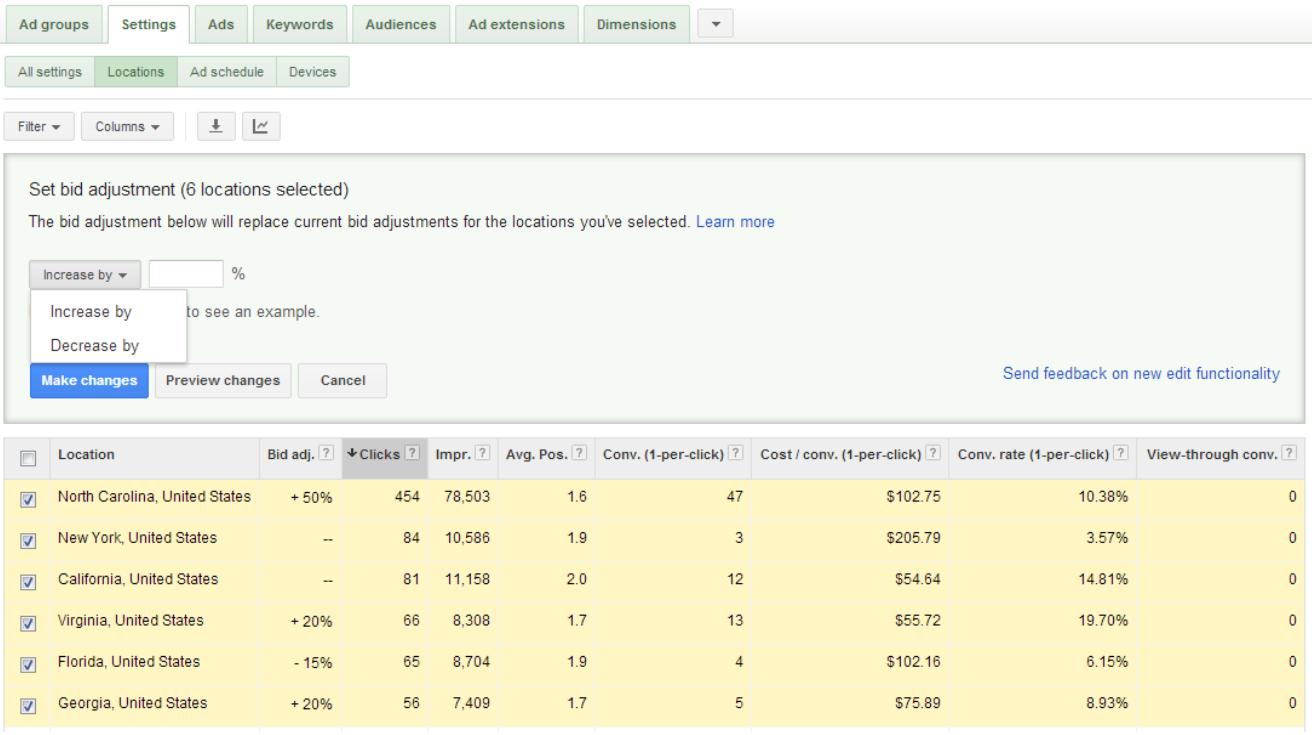1312x735 pixels.
Task: Click North Carolina, United States location
Action: 154,497
